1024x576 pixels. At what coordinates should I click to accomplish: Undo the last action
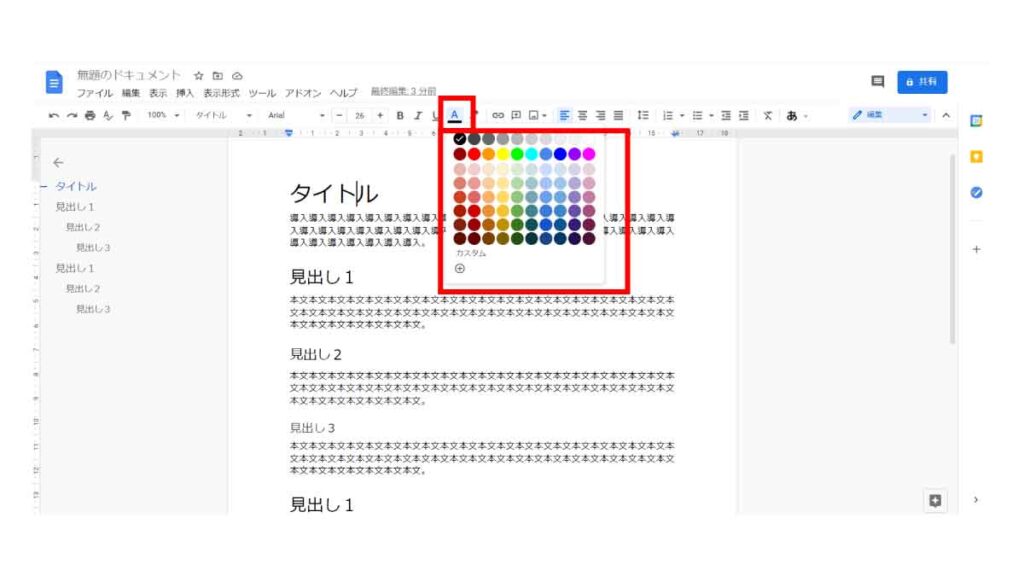coord(54,116)
